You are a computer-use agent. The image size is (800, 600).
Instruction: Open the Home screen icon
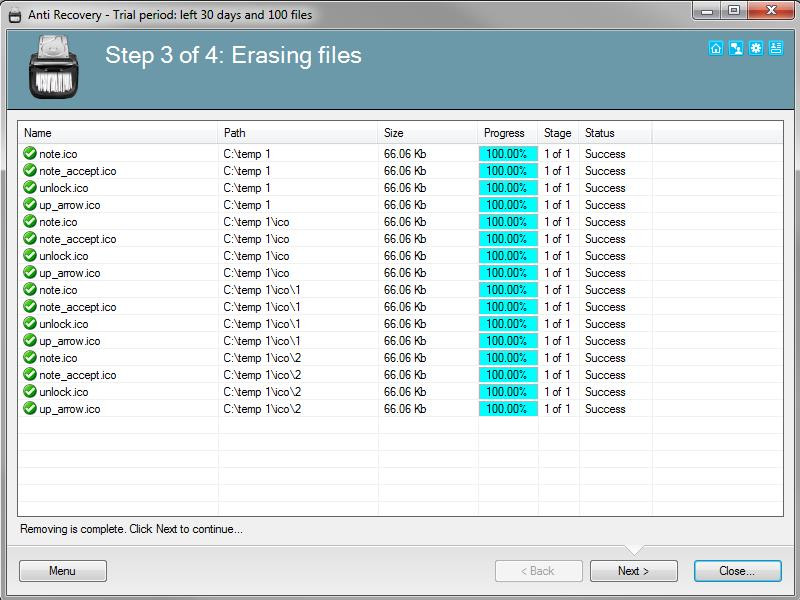[716, 48]
